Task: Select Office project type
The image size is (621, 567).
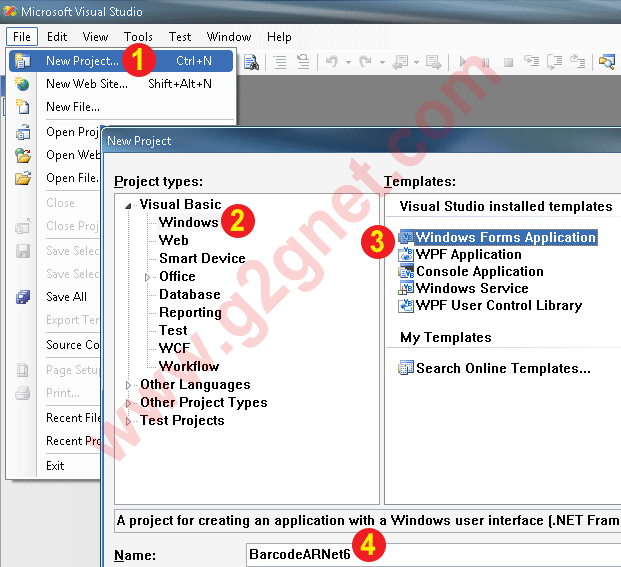Action: click(177, 276)
